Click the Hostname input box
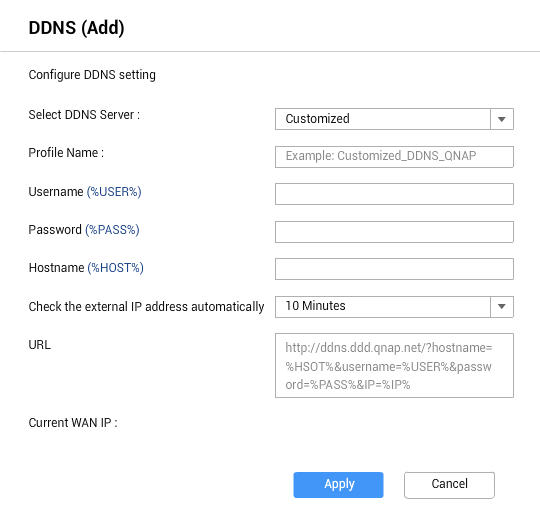 click(394, 269)
